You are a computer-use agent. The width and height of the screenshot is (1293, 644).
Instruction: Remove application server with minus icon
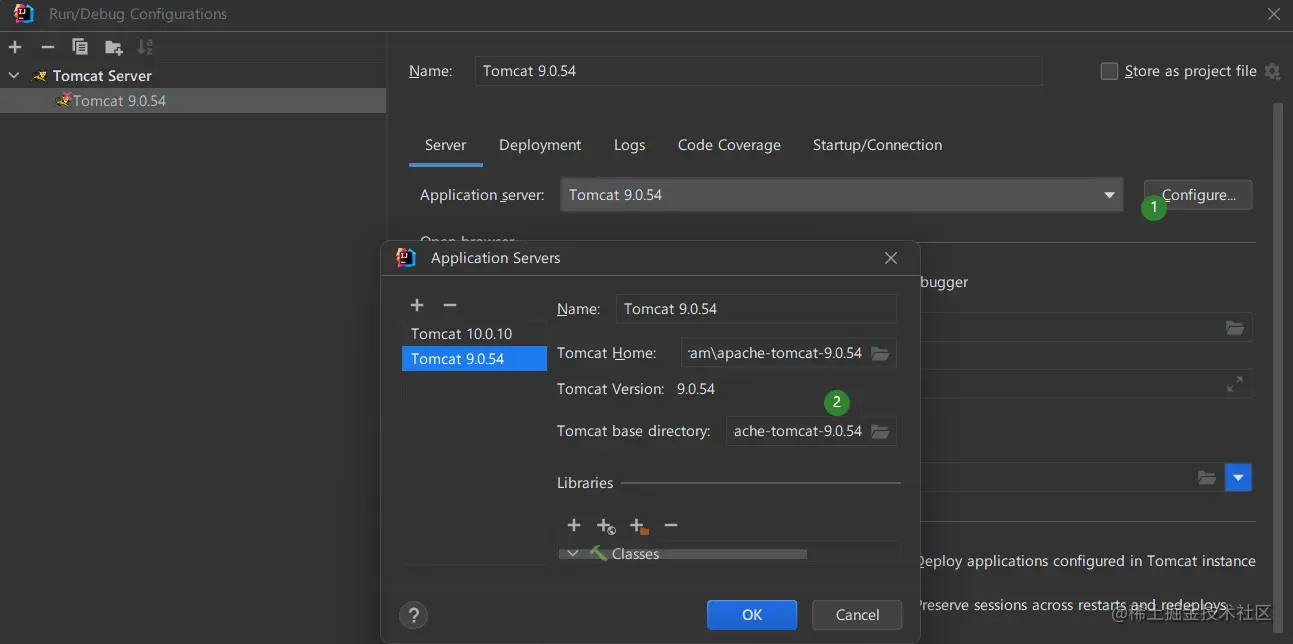click(450, 305)
